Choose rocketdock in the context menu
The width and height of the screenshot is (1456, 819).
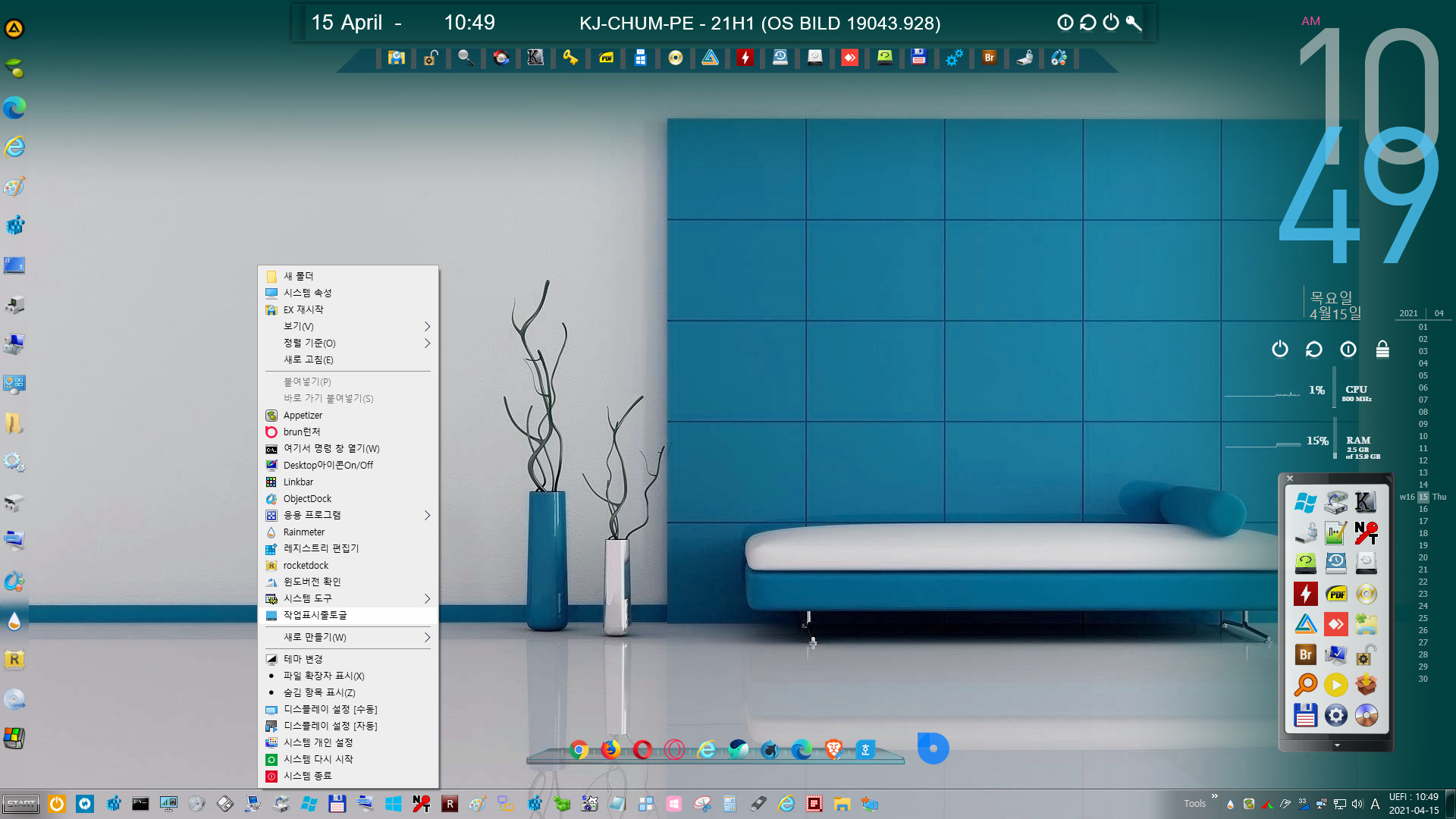point(348,565)
